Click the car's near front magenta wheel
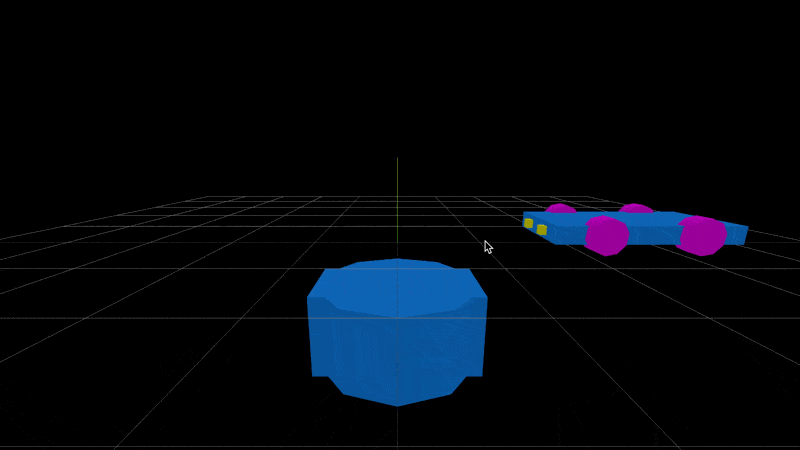The height and width of the screenshot is (450, 800). pos(606,237)
